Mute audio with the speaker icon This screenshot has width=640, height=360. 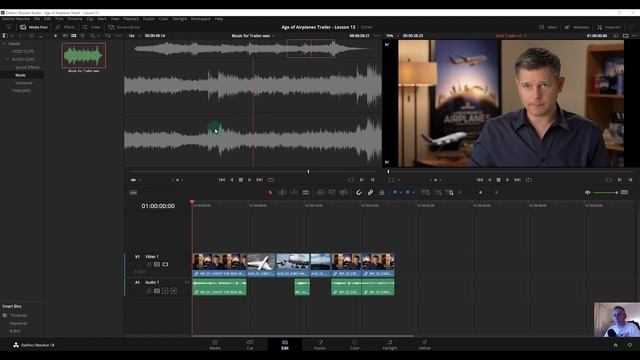tap(588, 192)
